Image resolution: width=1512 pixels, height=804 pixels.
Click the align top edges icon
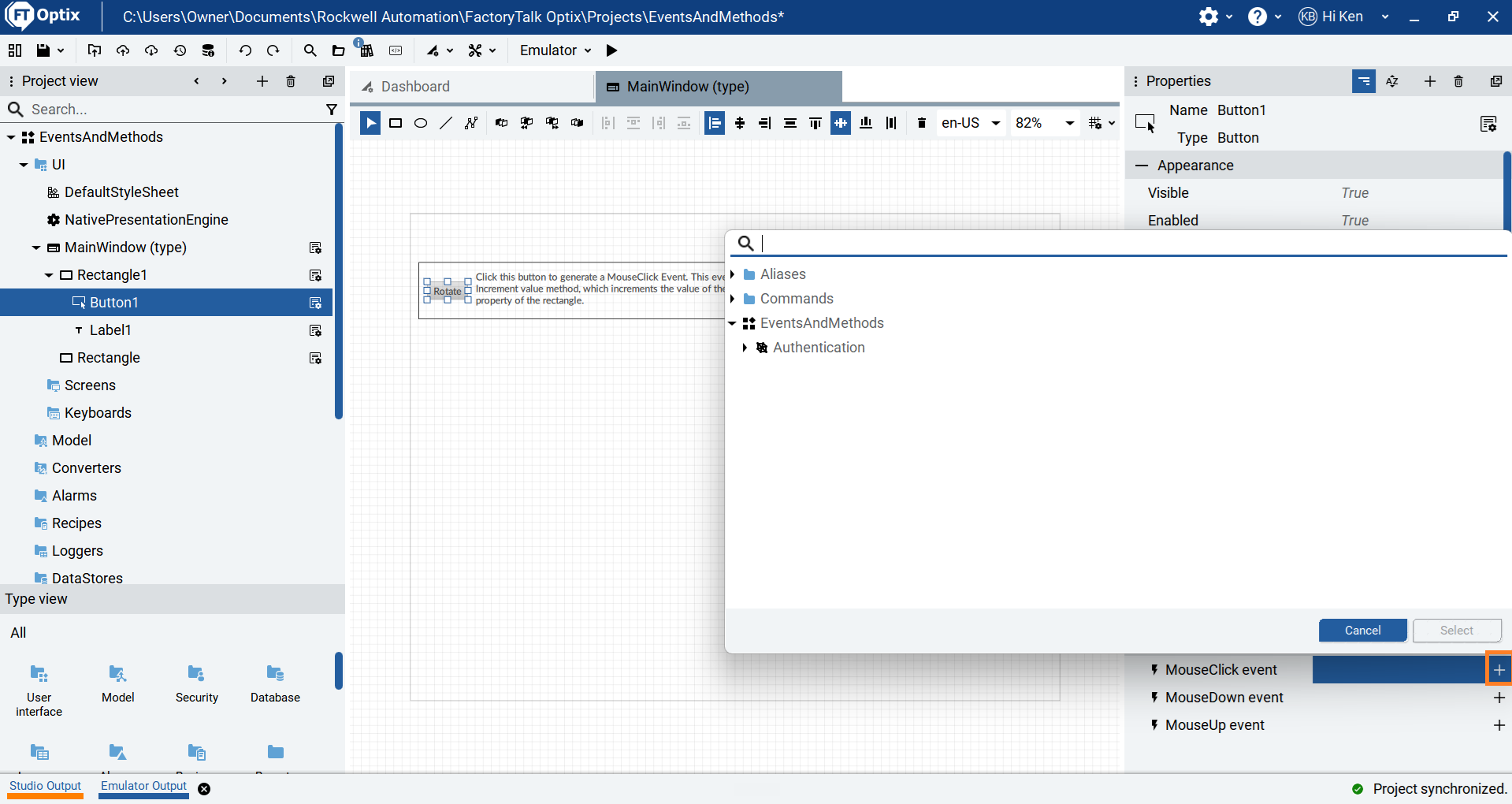(x=815, y=123)
